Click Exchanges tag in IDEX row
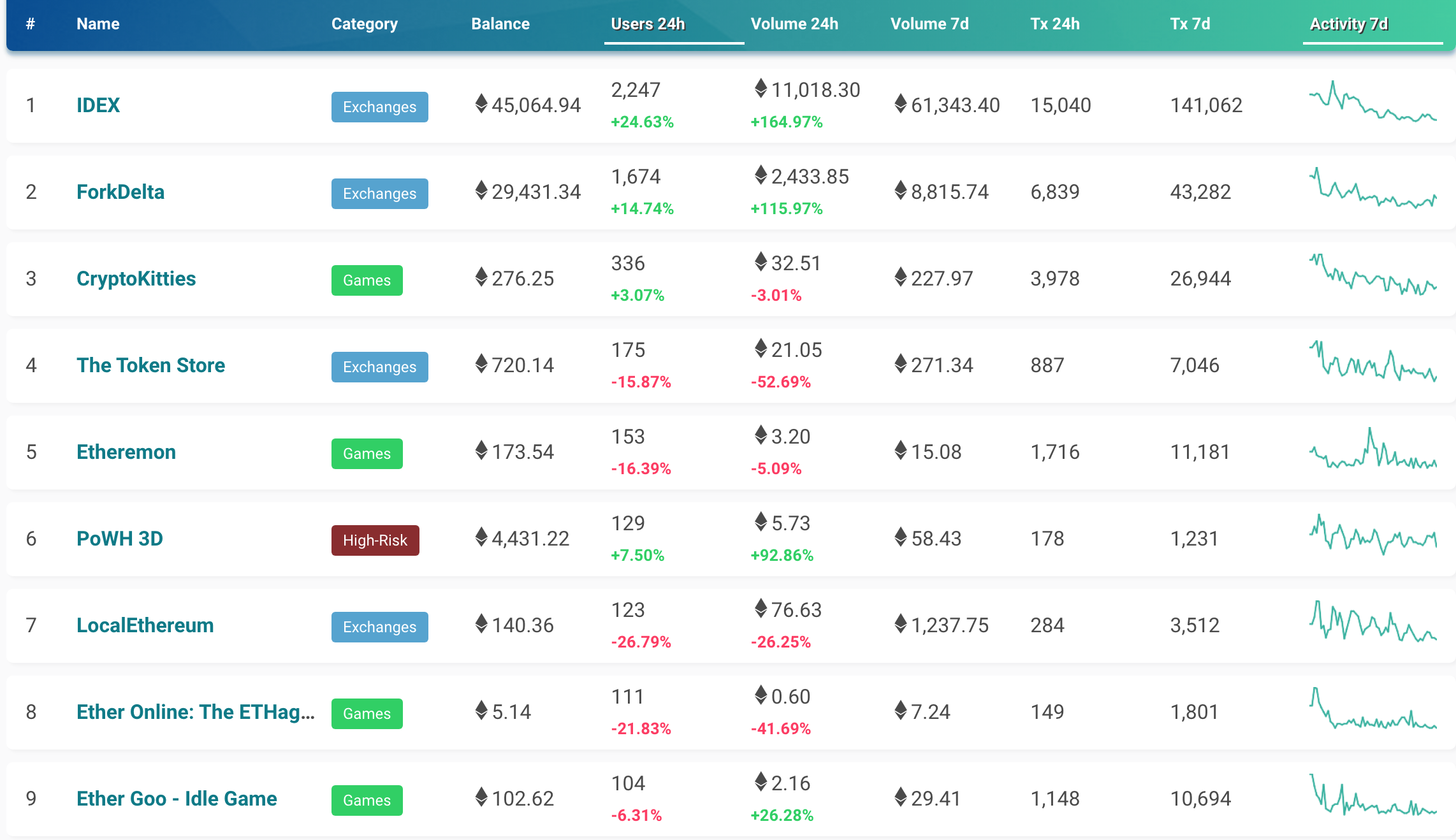1456x840 pixels. coord(380,107)
